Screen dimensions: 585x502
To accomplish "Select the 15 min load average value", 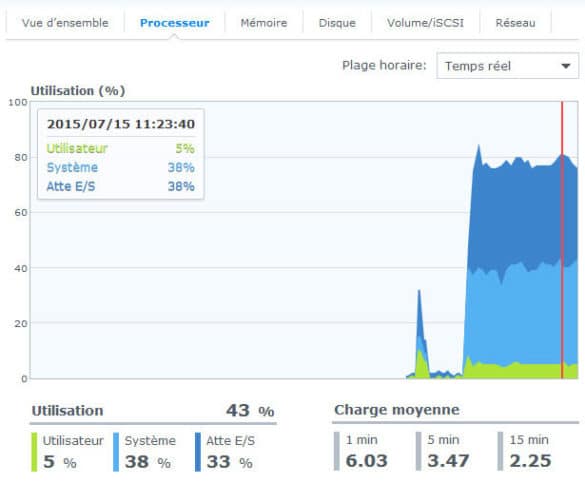I will tap(530, 461).
